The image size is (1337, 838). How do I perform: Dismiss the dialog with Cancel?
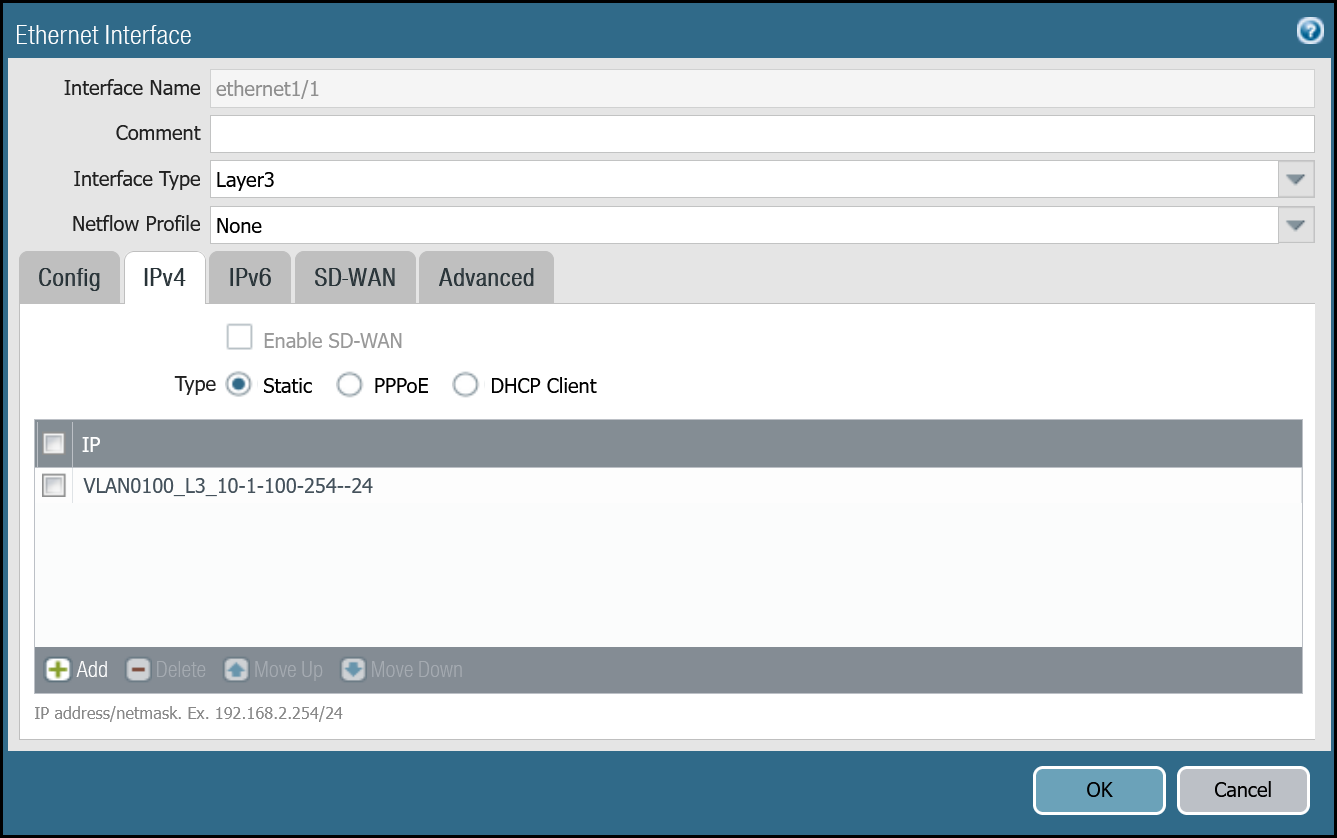[x=1243, y=789]
